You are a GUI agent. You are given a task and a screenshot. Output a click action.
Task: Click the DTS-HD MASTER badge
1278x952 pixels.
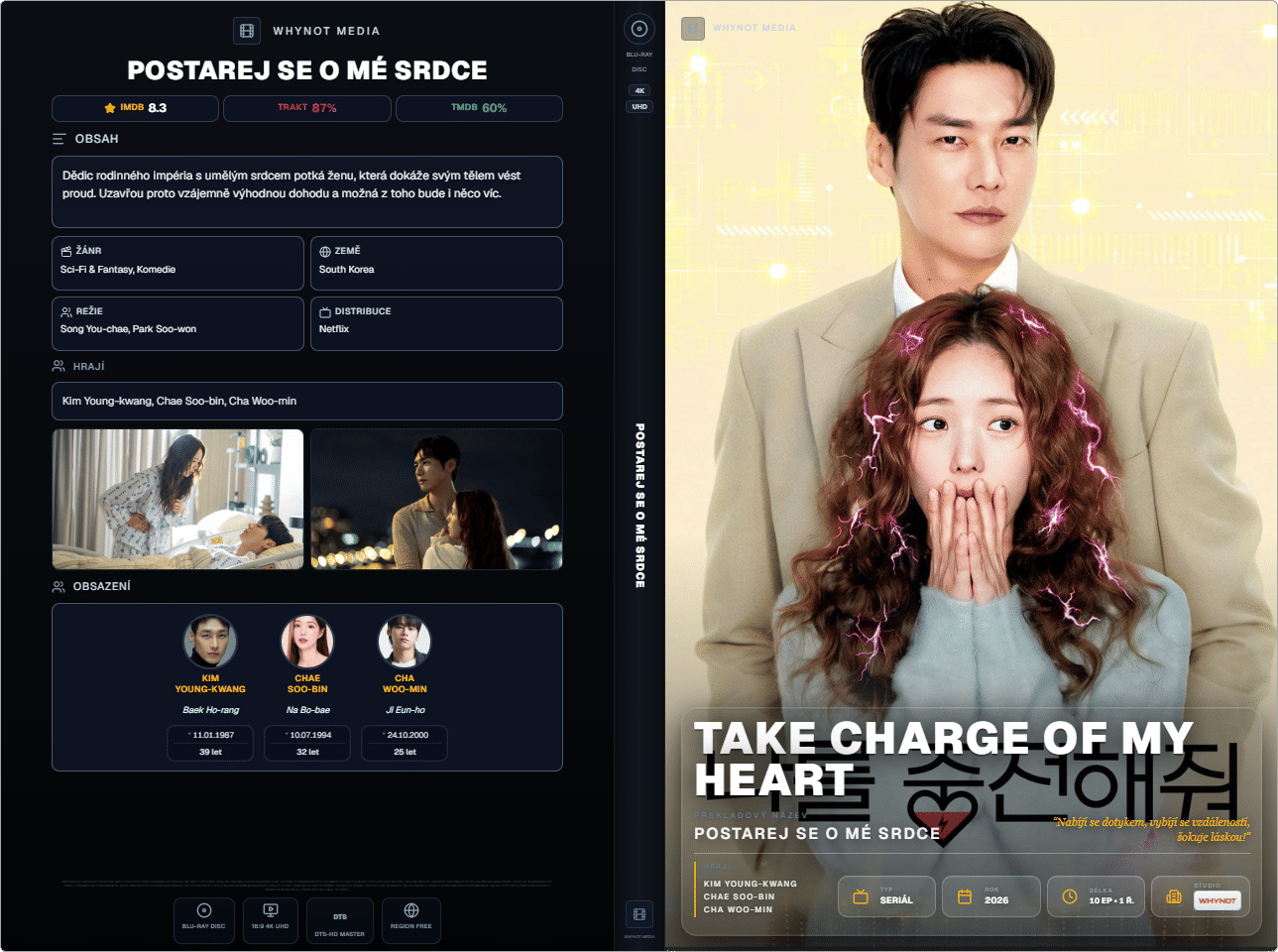click(340, 921)
